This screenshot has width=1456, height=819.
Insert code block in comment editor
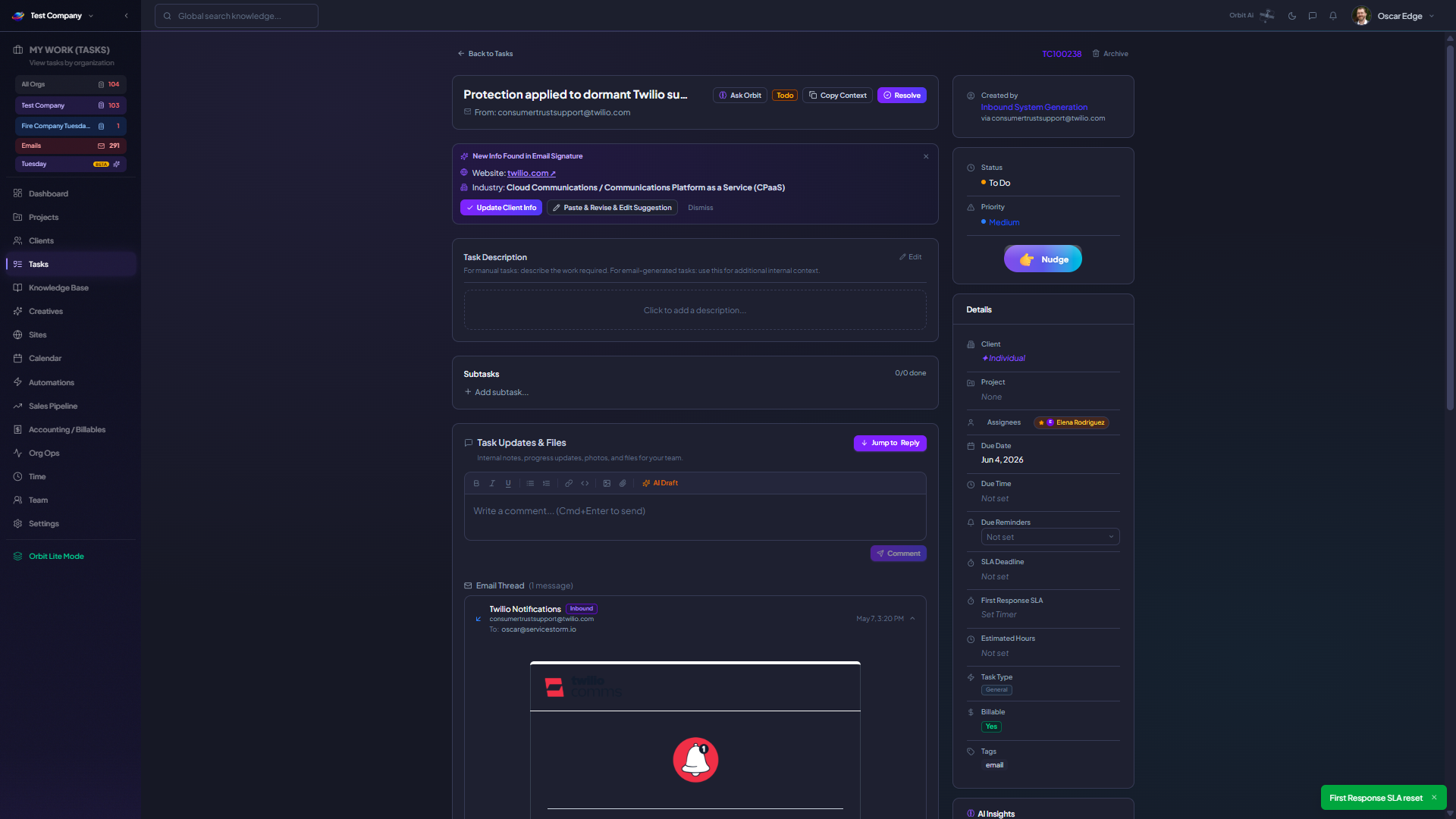(x=585, y=483)
